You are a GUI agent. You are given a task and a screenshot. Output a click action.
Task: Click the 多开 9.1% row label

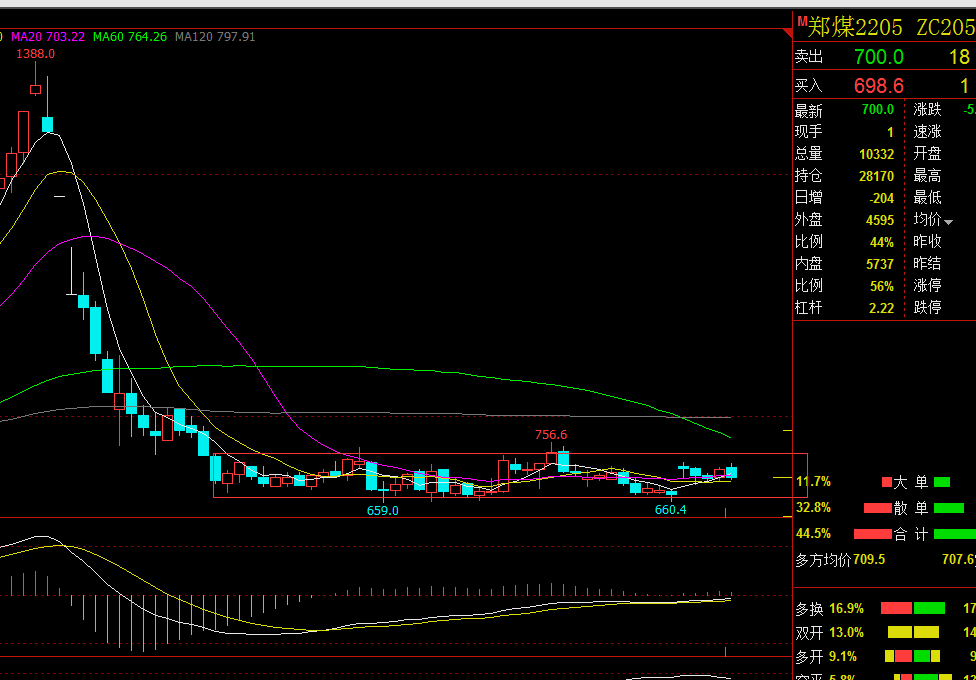click(825, 656)
